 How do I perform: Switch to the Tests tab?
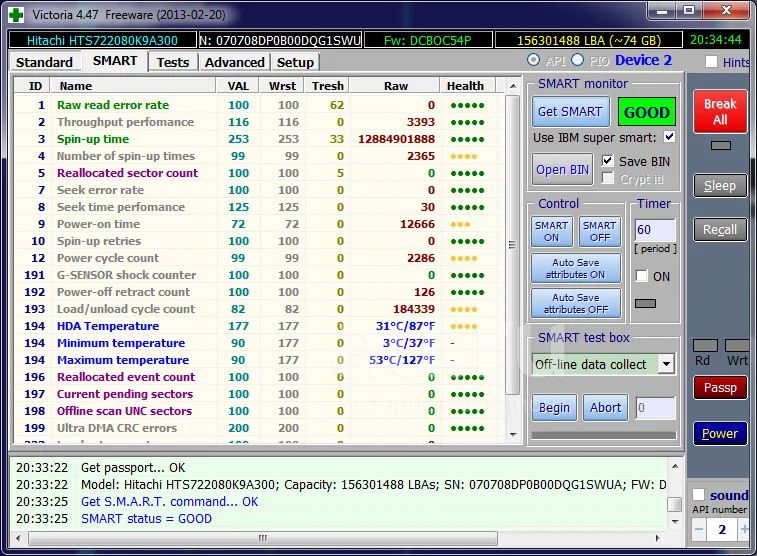[x=173, y=62]
